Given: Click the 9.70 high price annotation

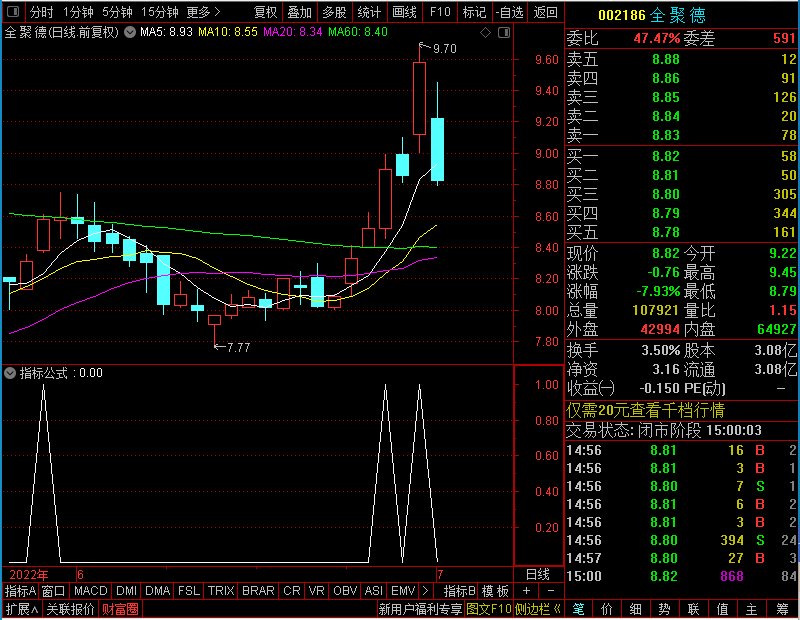Looking at the screenshot, I should tap(444, 48).
